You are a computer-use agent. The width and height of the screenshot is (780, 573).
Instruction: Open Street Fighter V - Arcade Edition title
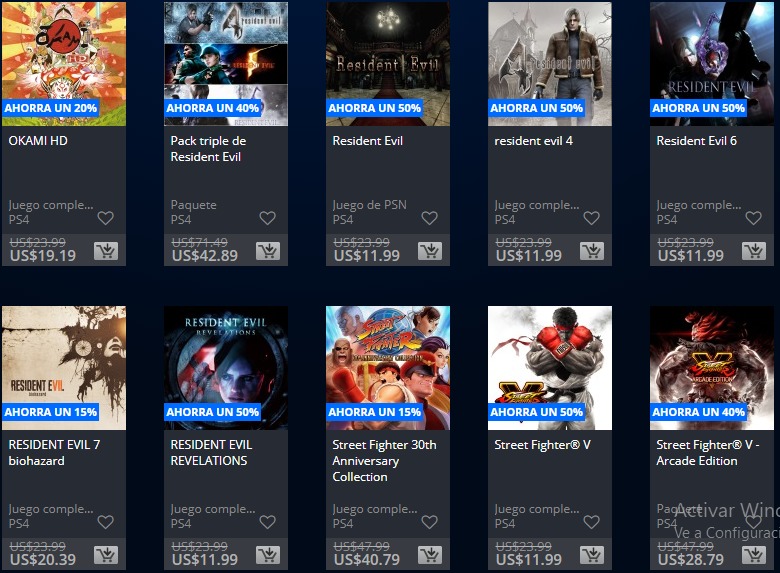coord(707,453)
